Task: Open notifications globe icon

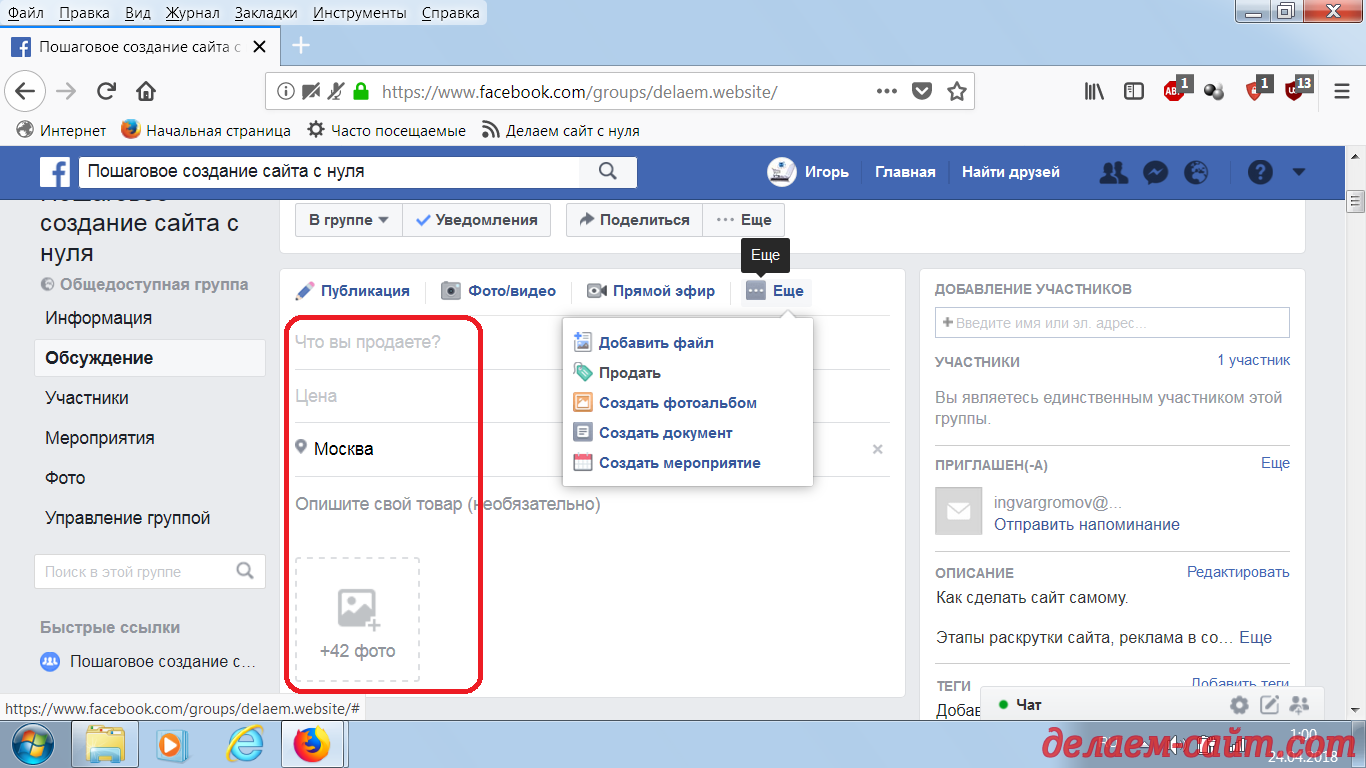Action: tap(1196, 172)
